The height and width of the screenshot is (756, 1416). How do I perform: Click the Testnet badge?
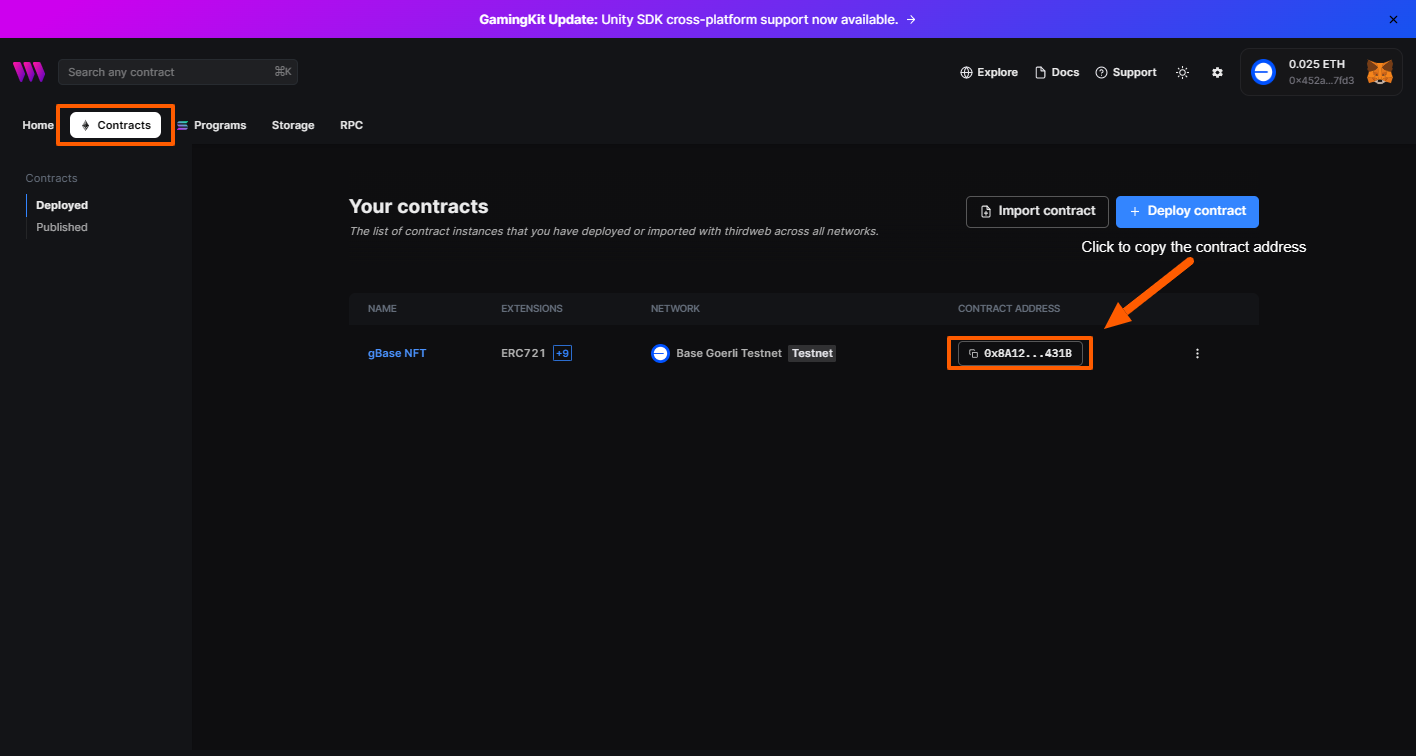point(812,353)
